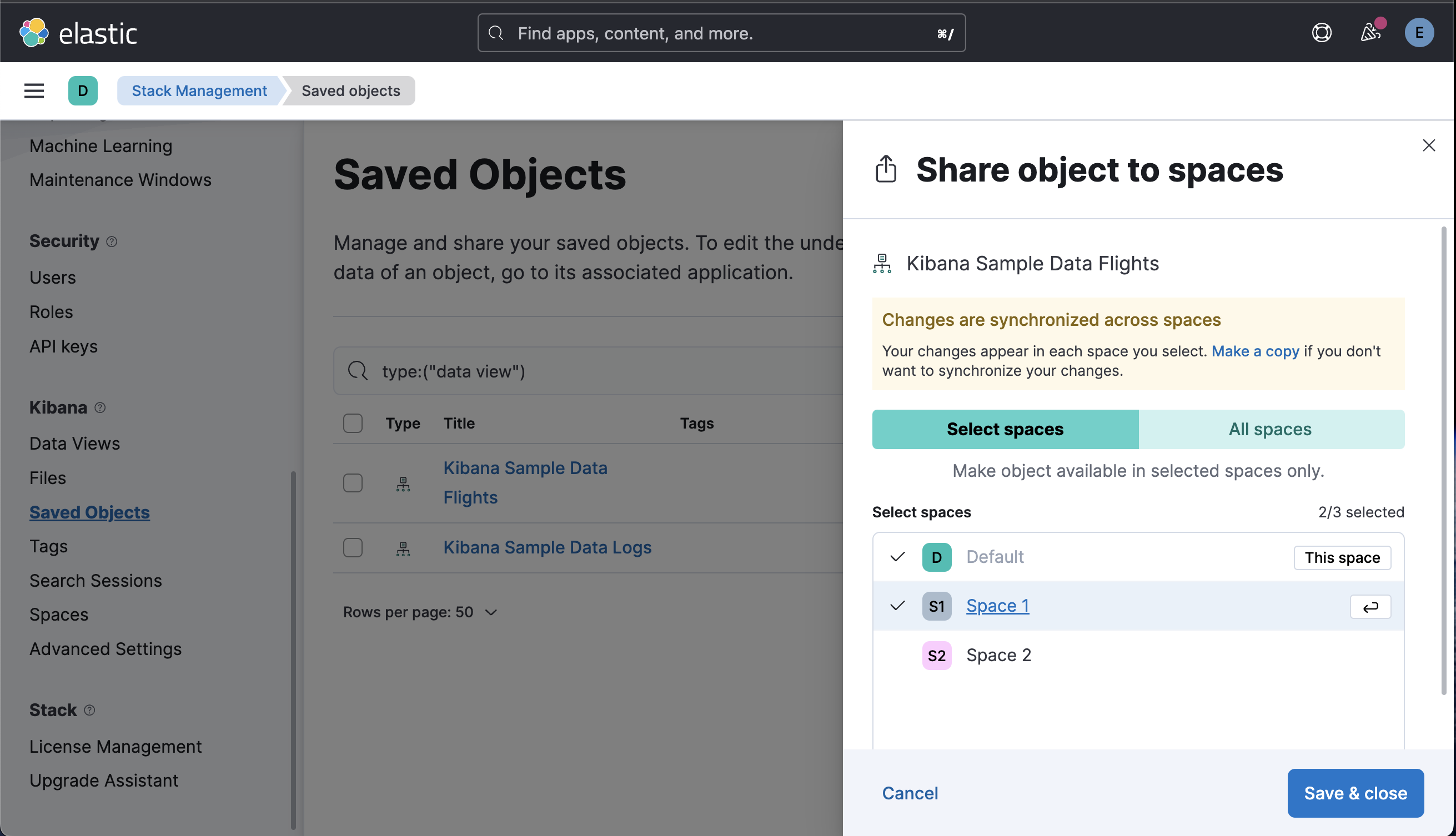The image size is (1456, 836).
Task: Switch to the All spaces tab
Action: pos(1269,429)
